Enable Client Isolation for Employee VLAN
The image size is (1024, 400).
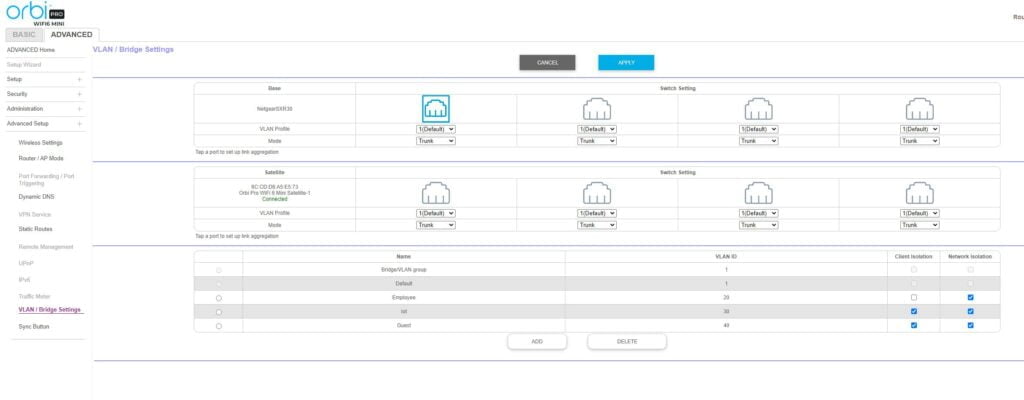tap(914, 298)
